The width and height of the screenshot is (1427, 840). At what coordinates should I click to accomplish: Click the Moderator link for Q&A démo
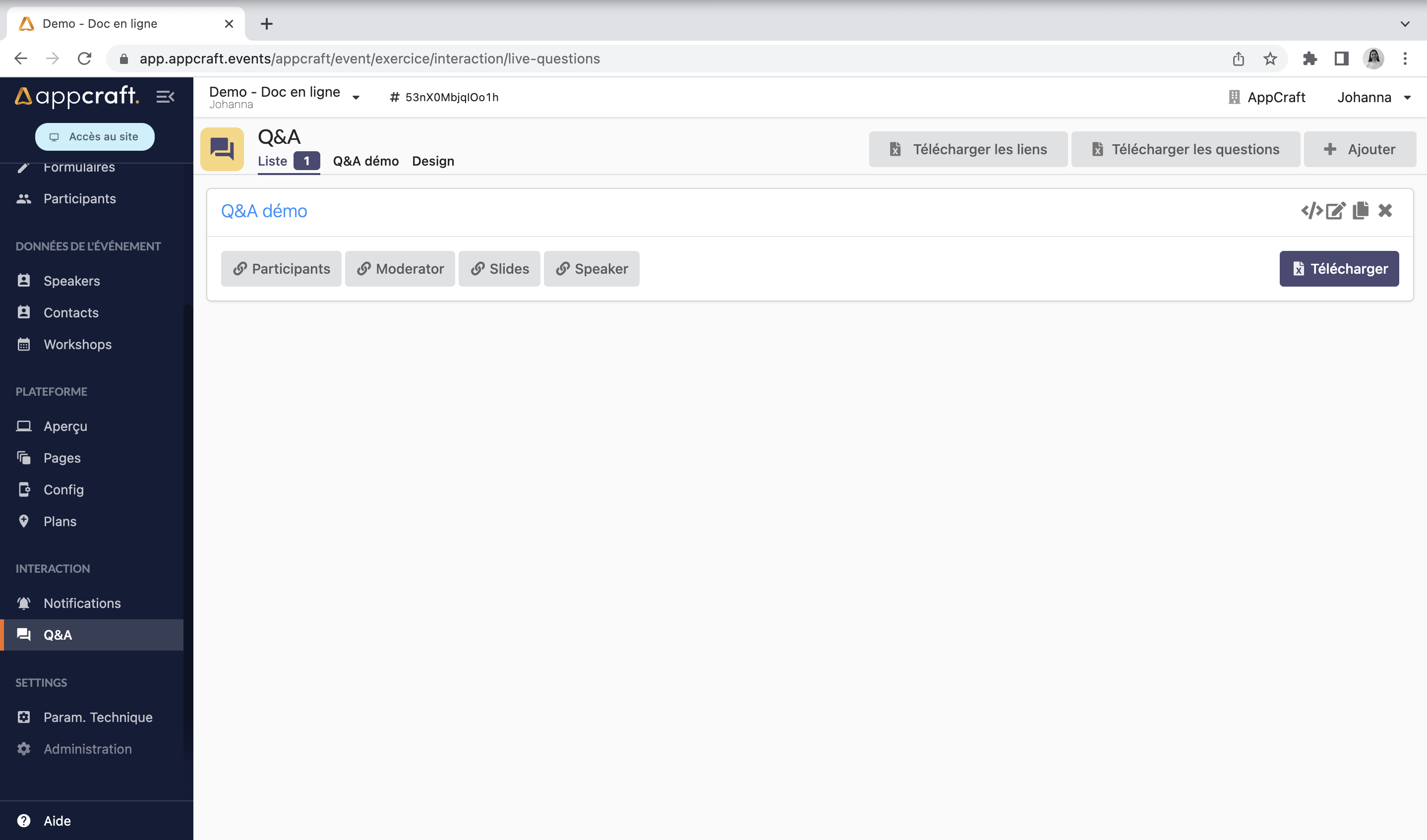click(x=400, y=268)
